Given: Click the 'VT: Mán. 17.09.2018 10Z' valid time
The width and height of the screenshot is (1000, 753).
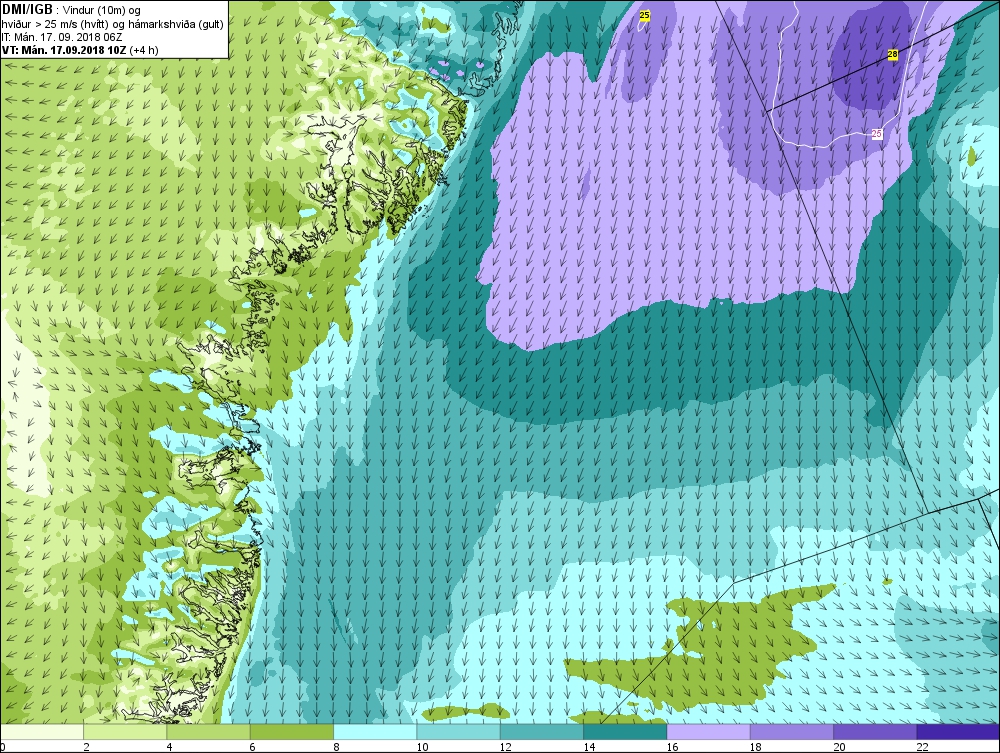Looking at the screenshot, I should point(64,50).
